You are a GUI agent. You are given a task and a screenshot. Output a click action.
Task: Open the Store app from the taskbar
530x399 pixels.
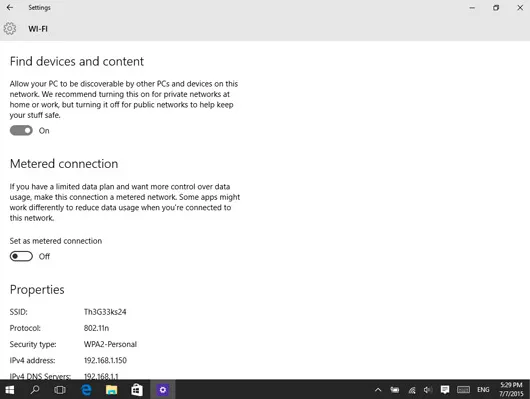[137, 390]
